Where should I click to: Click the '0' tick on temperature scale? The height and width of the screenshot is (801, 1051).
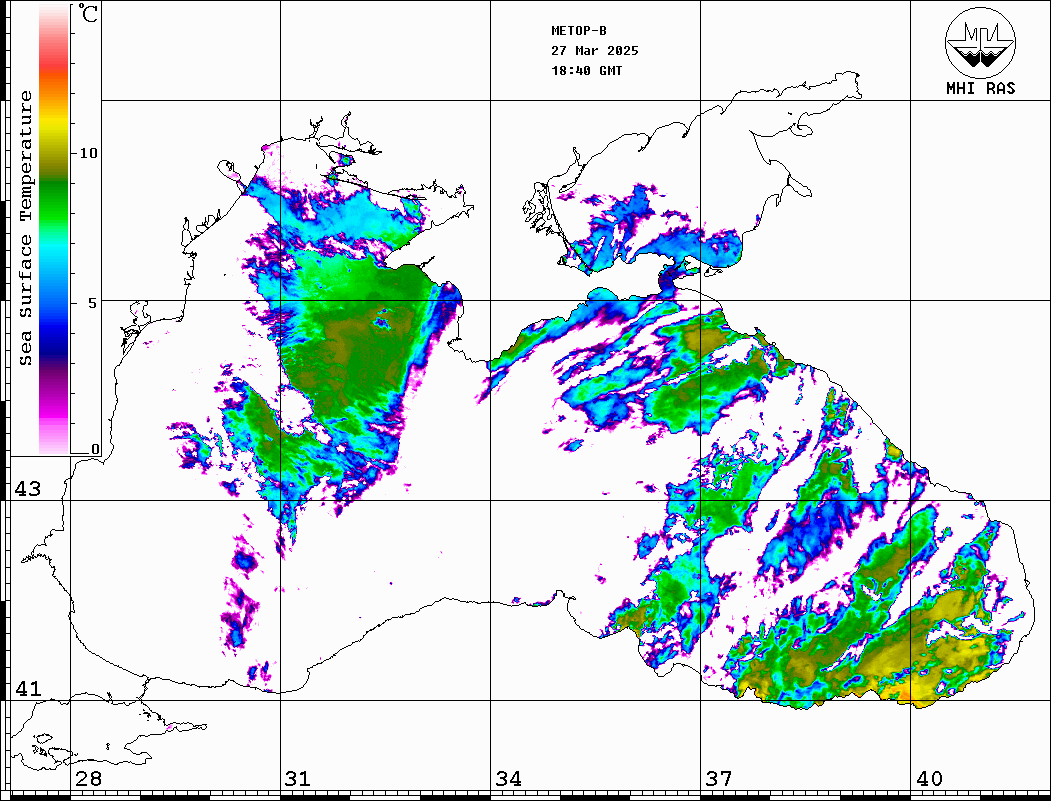click(x=95, y=450)
